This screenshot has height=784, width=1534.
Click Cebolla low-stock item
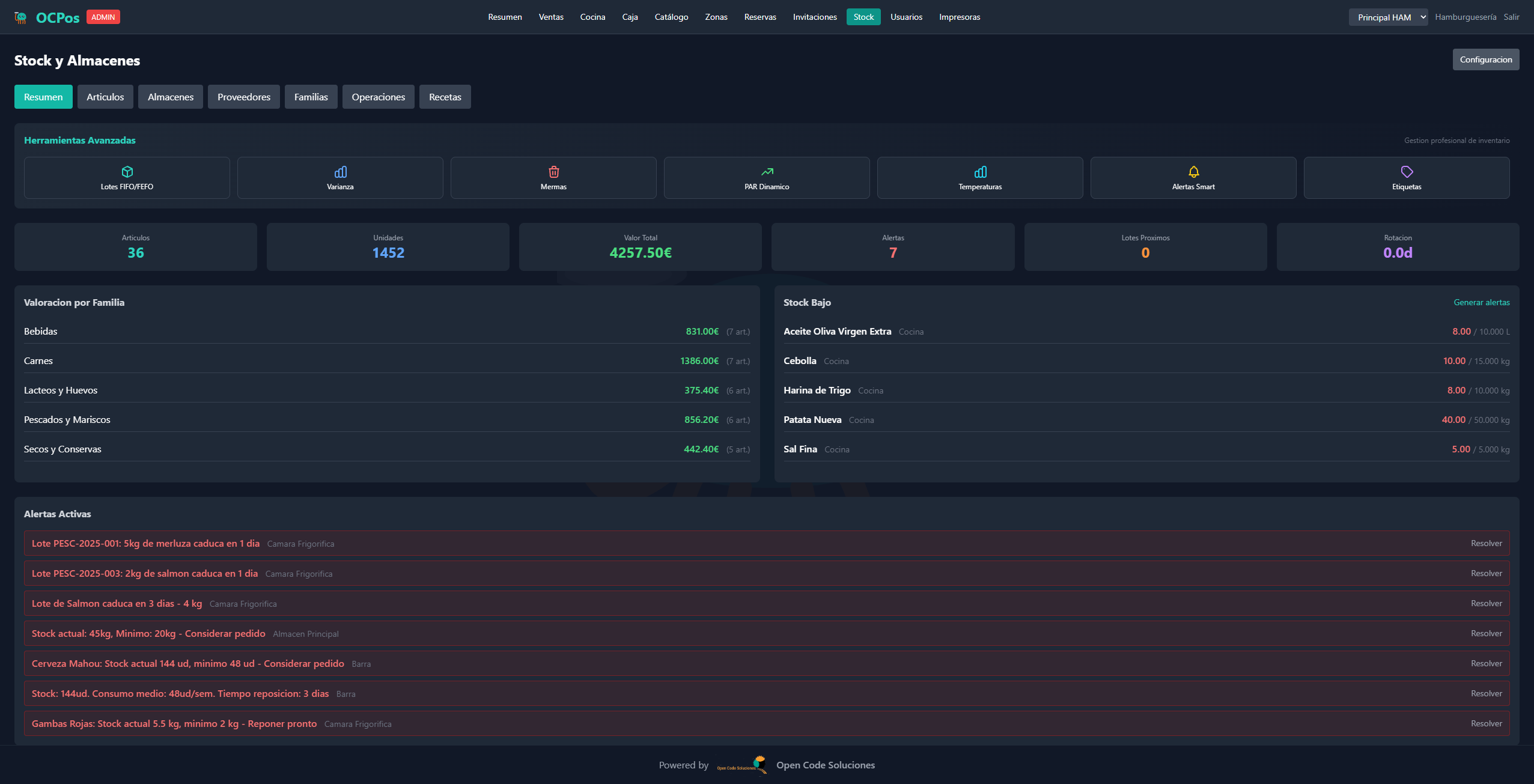coord(1146,361)
